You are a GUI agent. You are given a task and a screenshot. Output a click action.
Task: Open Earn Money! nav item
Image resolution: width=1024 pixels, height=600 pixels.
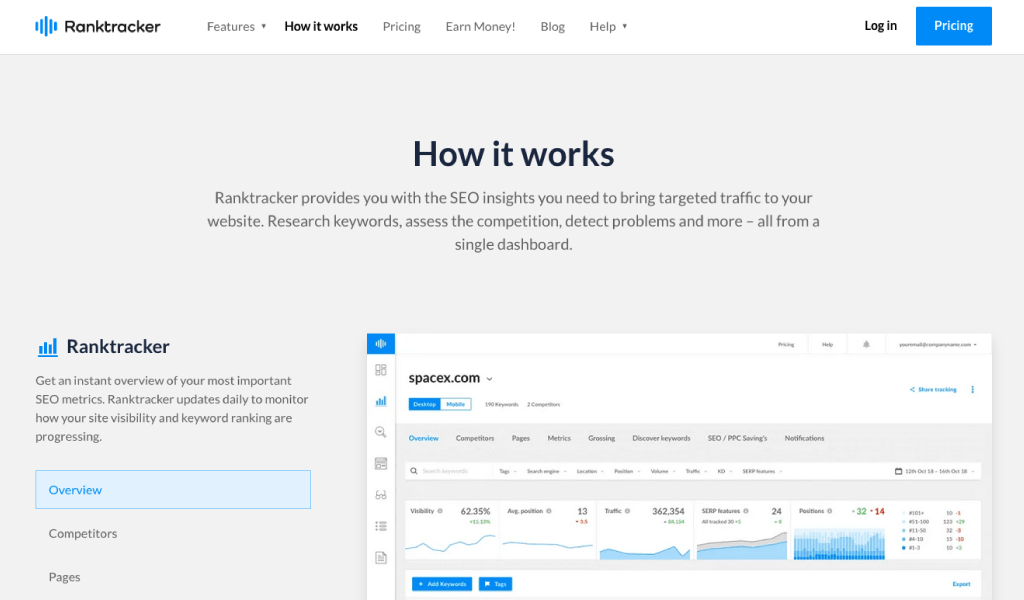[481, 26]
